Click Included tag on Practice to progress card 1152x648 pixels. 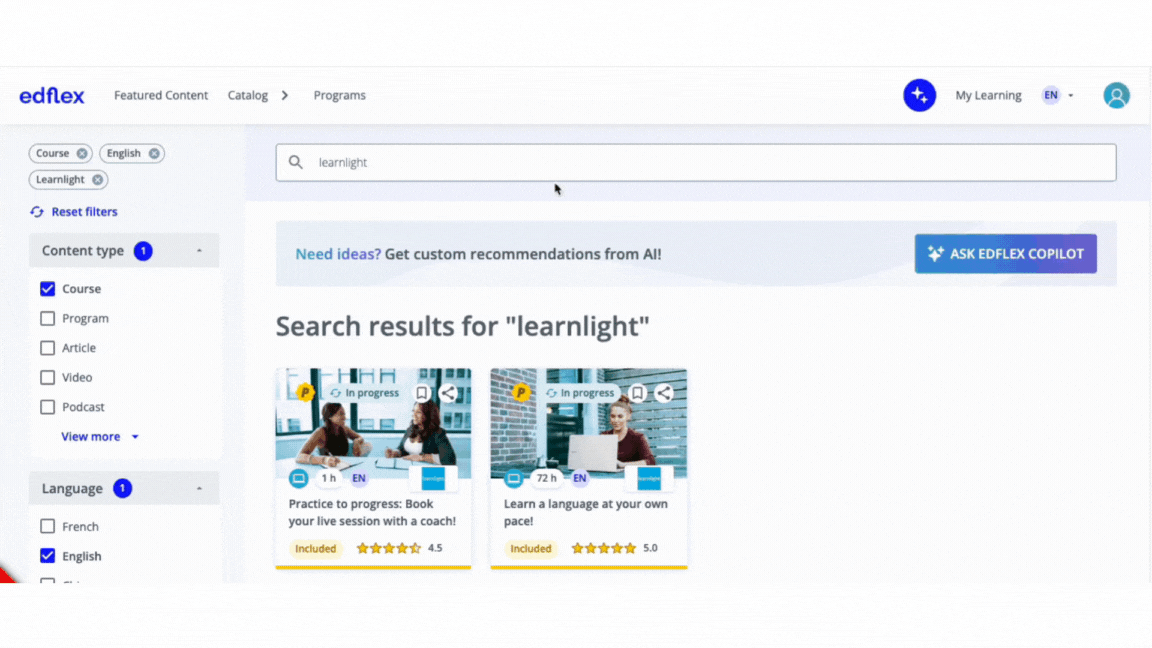click(x=315, y=548)
